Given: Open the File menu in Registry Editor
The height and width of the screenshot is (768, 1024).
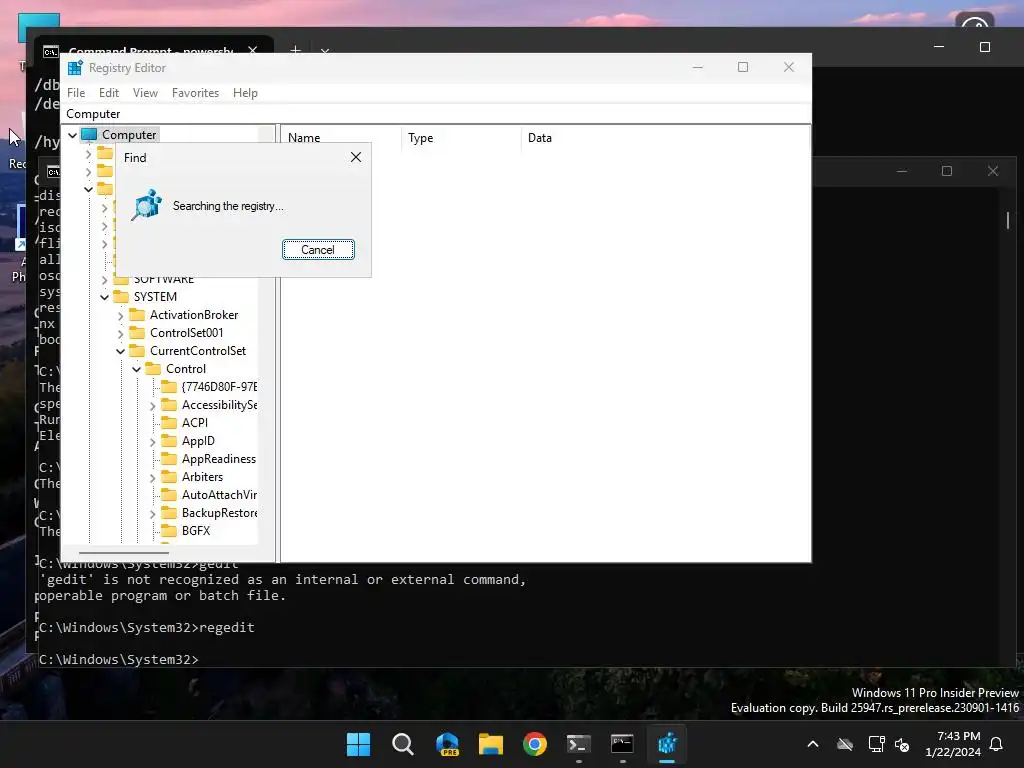Looking at the screenshot, I should click(76, 93).
